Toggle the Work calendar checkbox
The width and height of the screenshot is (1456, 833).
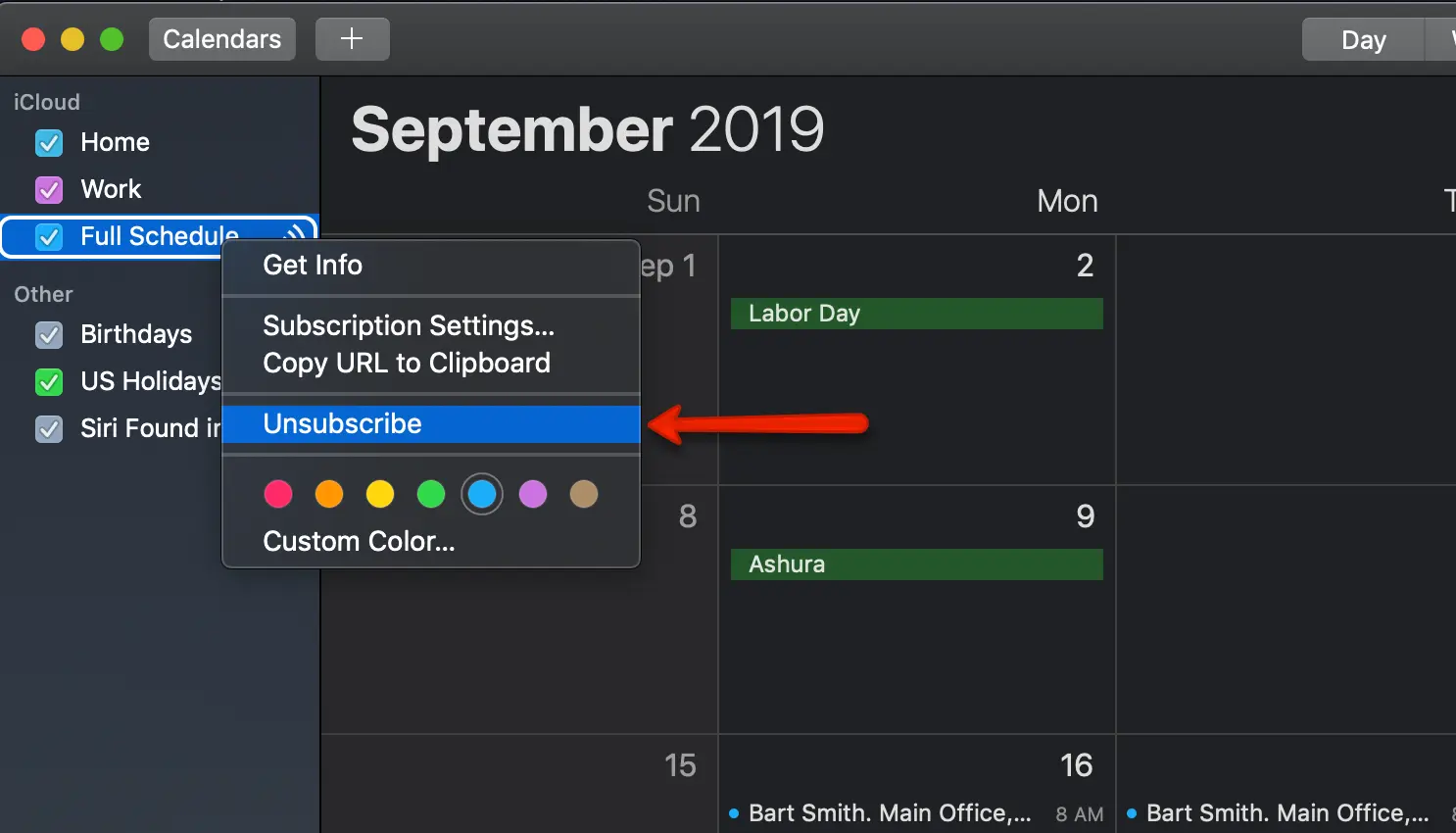pos(49,189)
